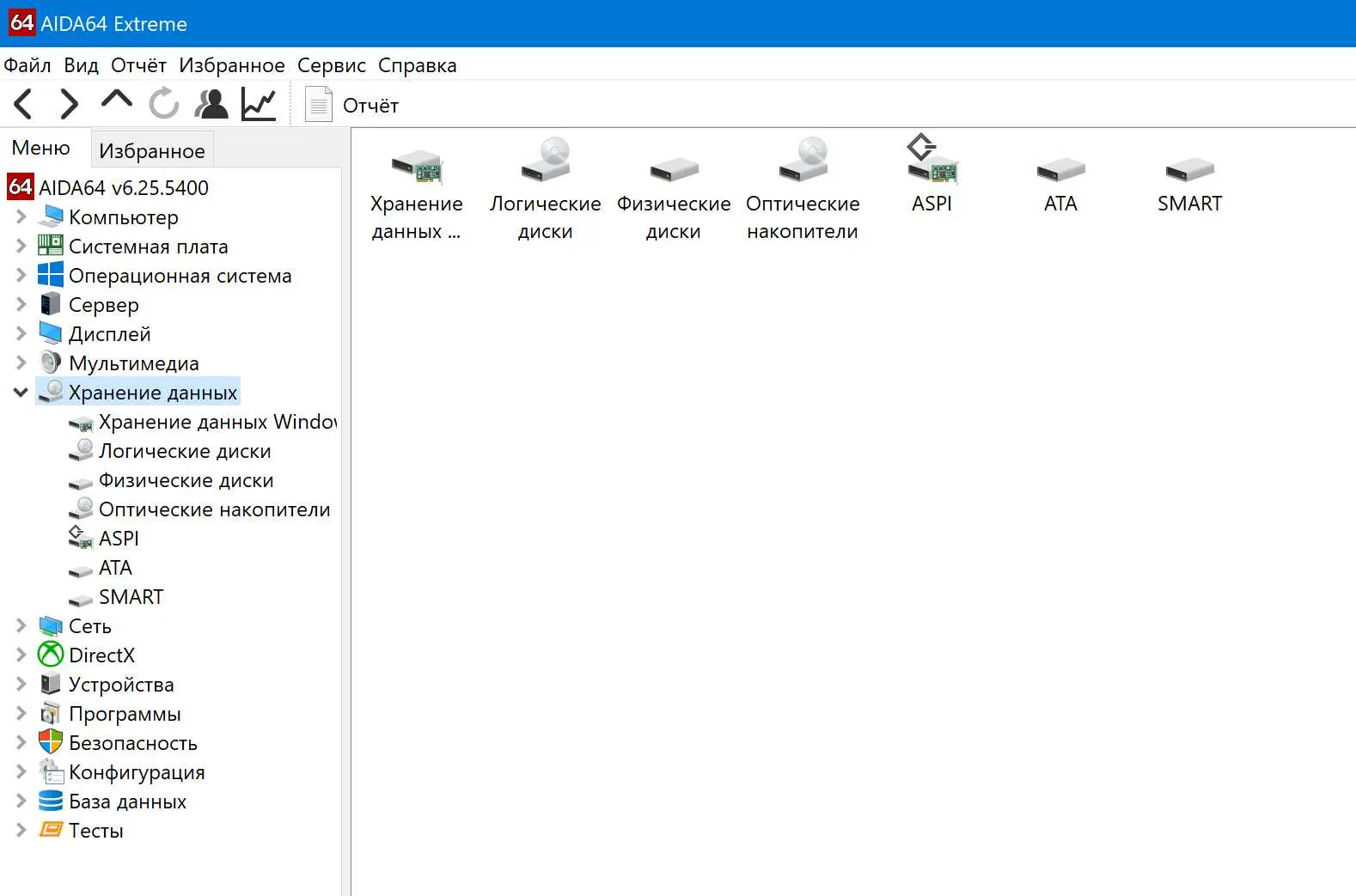Image resolution: width=1356 pixels, height=896 pixels.
Task: Expand the Компьютер tree node
Action: 21,216
